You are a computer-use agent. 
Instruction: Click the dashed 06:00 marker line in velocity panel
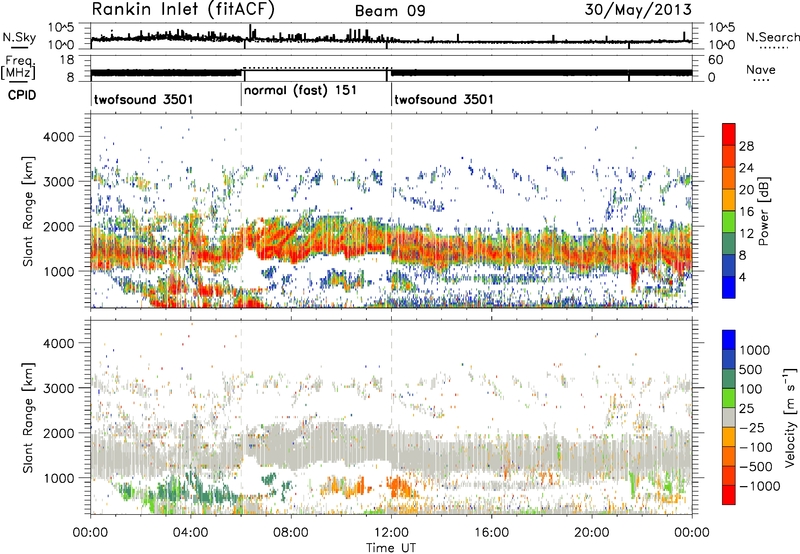(x=241, y=417)
